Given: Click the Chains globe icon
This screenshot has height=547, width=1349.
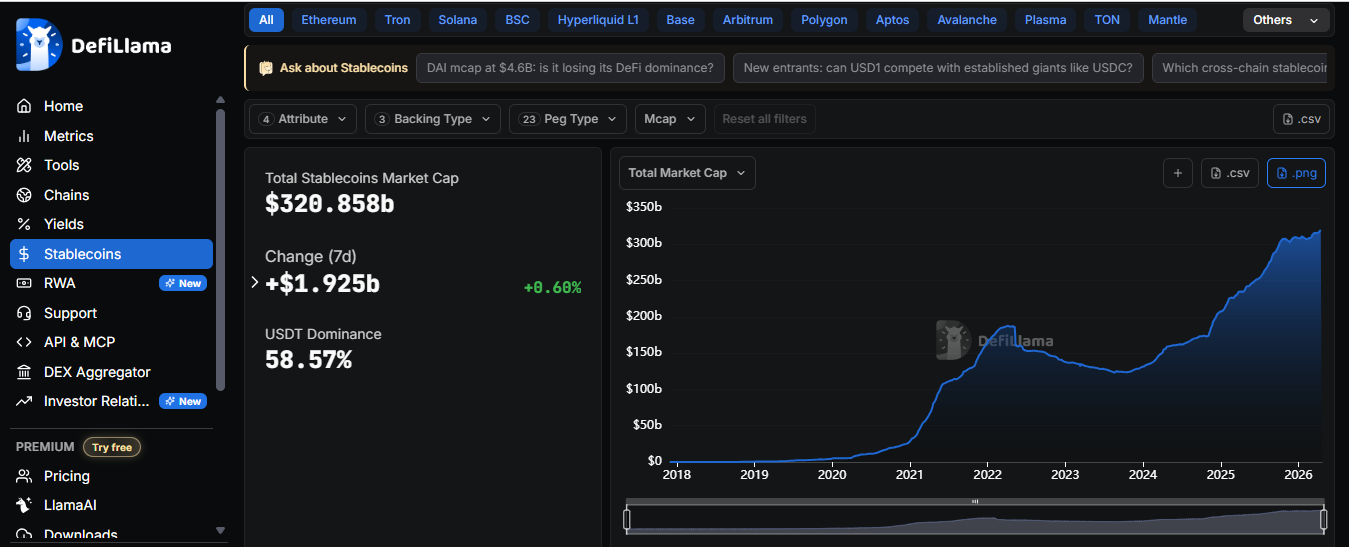Looking at the screenshot, I should (x=25, y=195).
